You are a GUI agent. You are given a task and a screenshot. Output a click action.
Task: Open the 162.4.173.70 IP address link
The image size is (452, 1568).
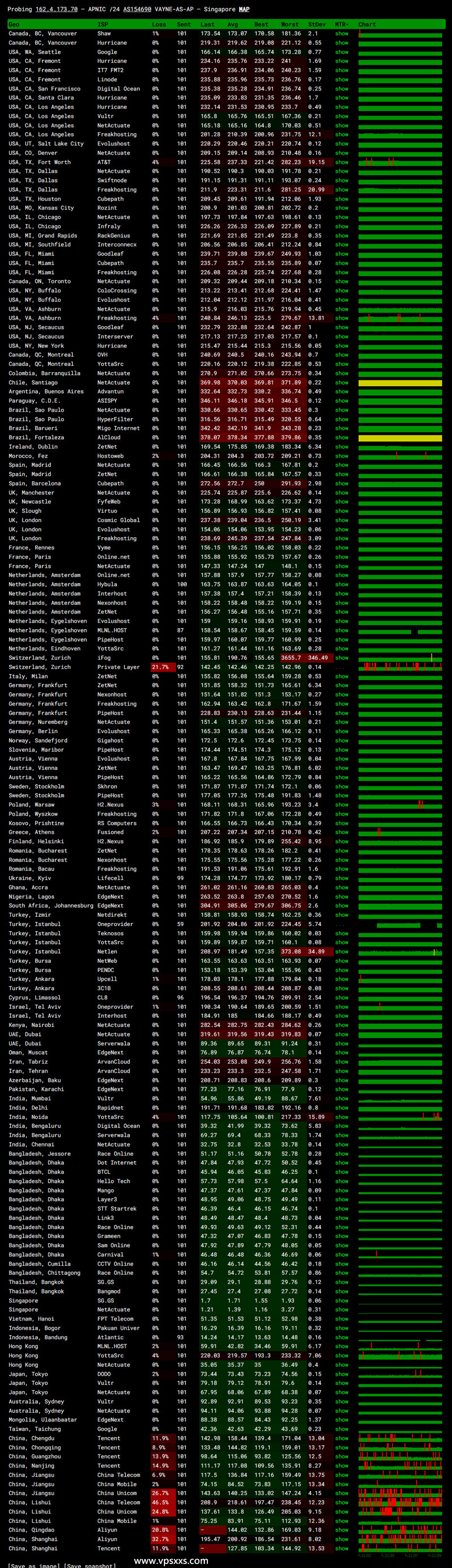coord(56,10)
